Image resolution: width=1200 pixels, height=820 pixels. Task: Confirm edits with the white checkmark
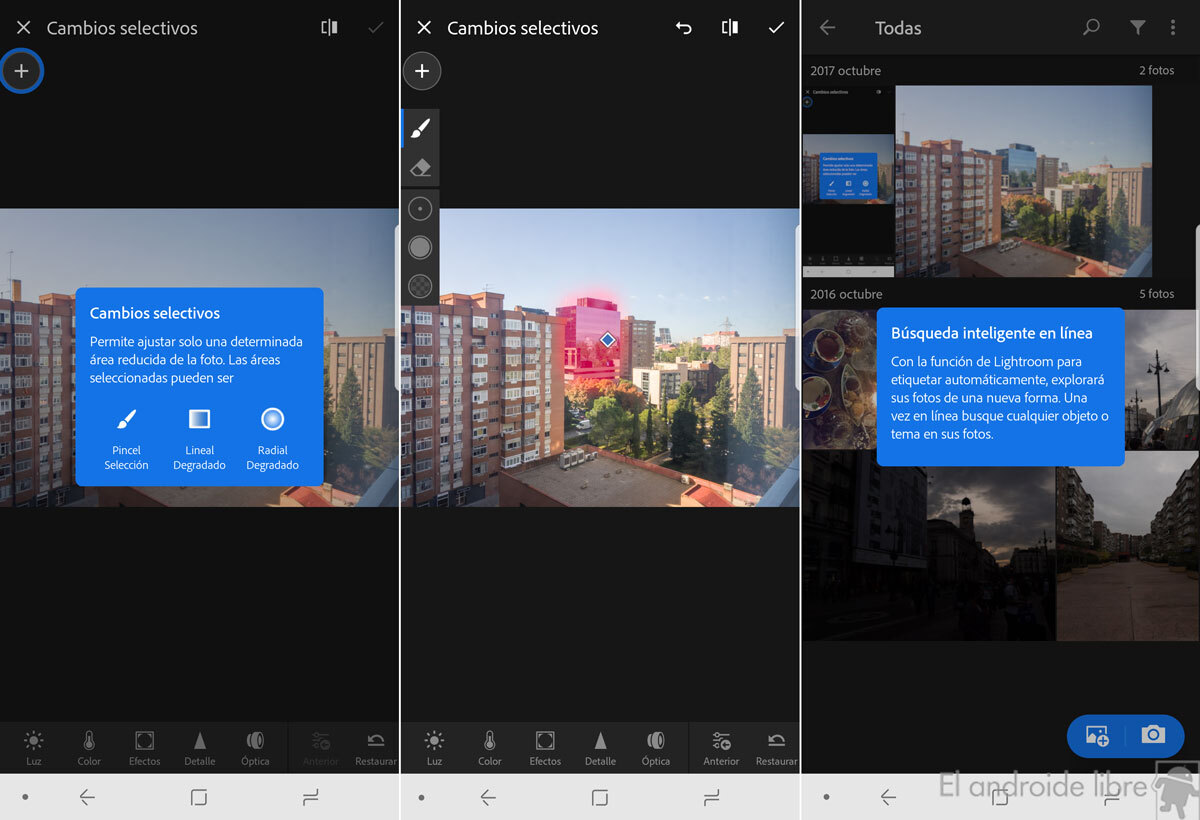(x=776, y=28)
